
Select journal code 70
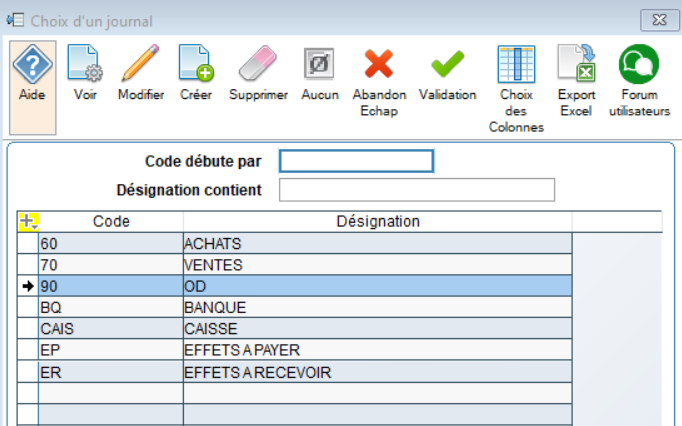111,265
